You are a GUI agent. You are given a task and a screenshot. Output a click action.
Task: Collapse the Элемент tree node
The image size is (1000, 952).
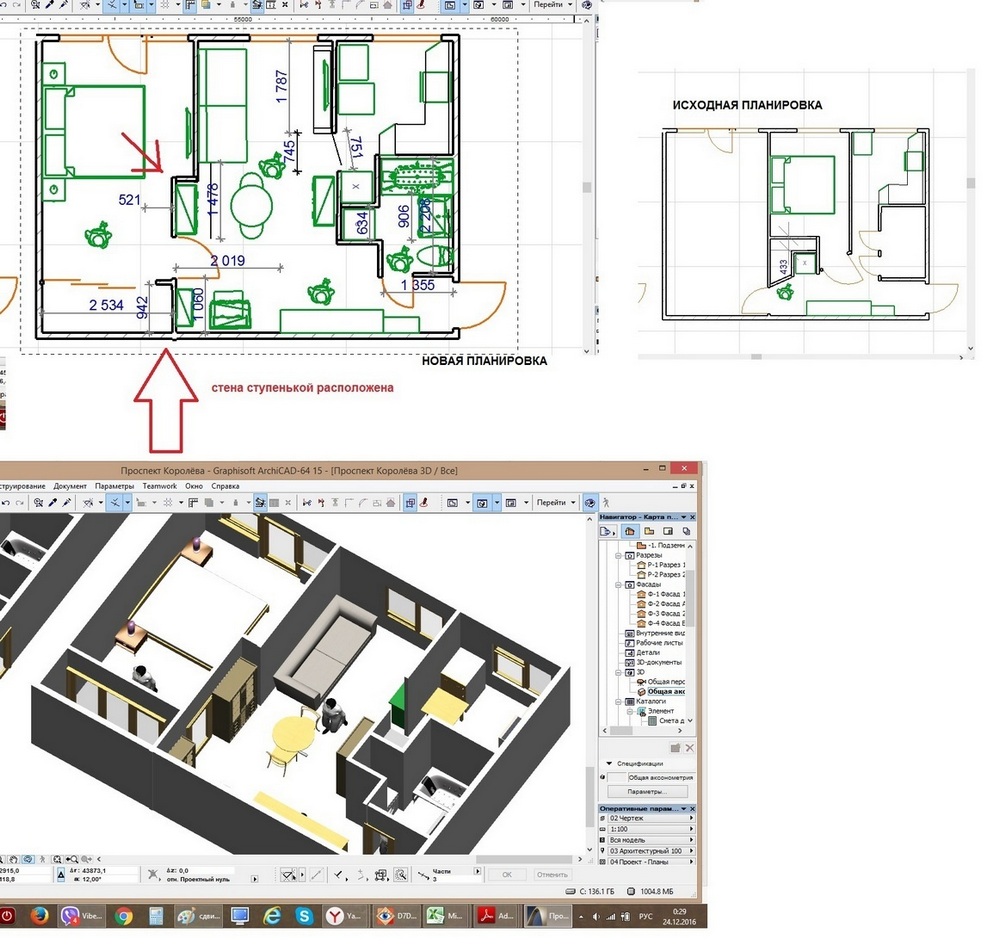pos(629,711)
